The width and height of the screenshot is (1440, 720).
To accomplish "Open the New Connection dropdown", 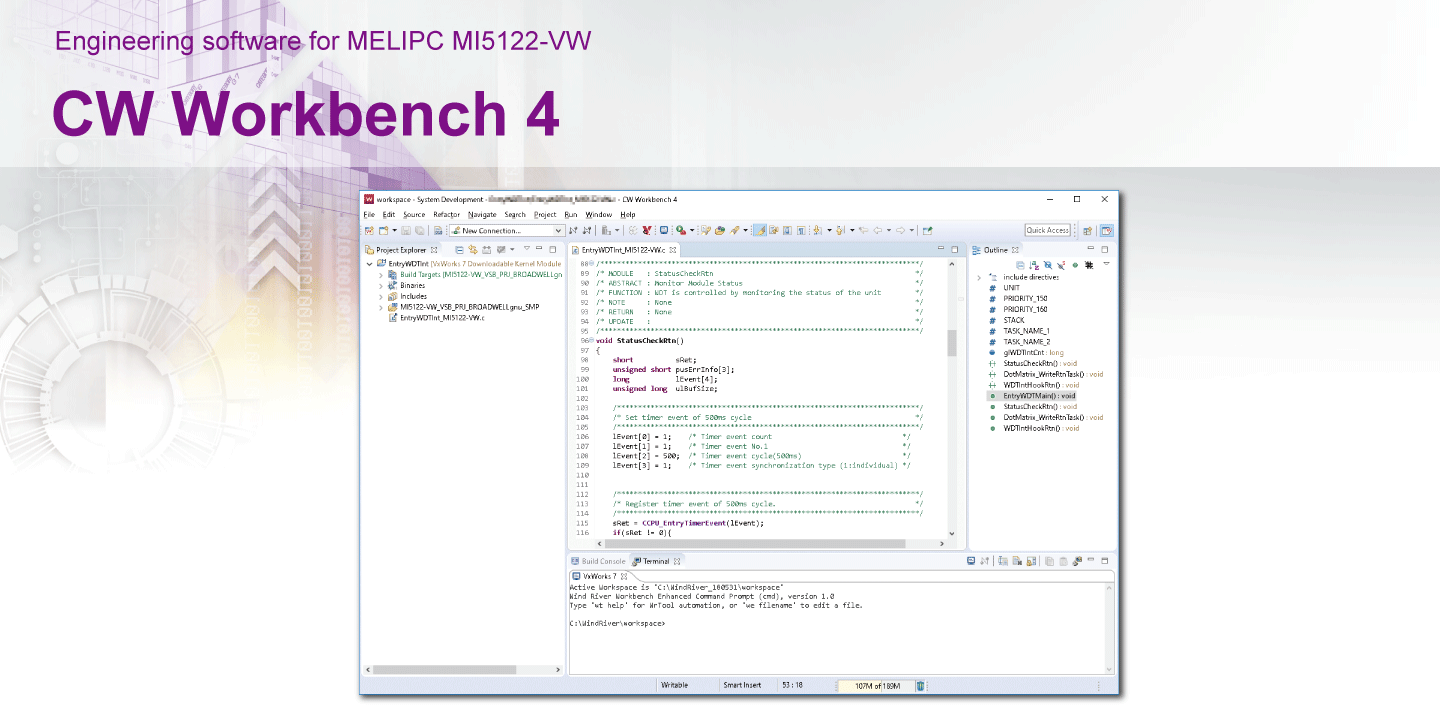I will [x=558, y=230].
